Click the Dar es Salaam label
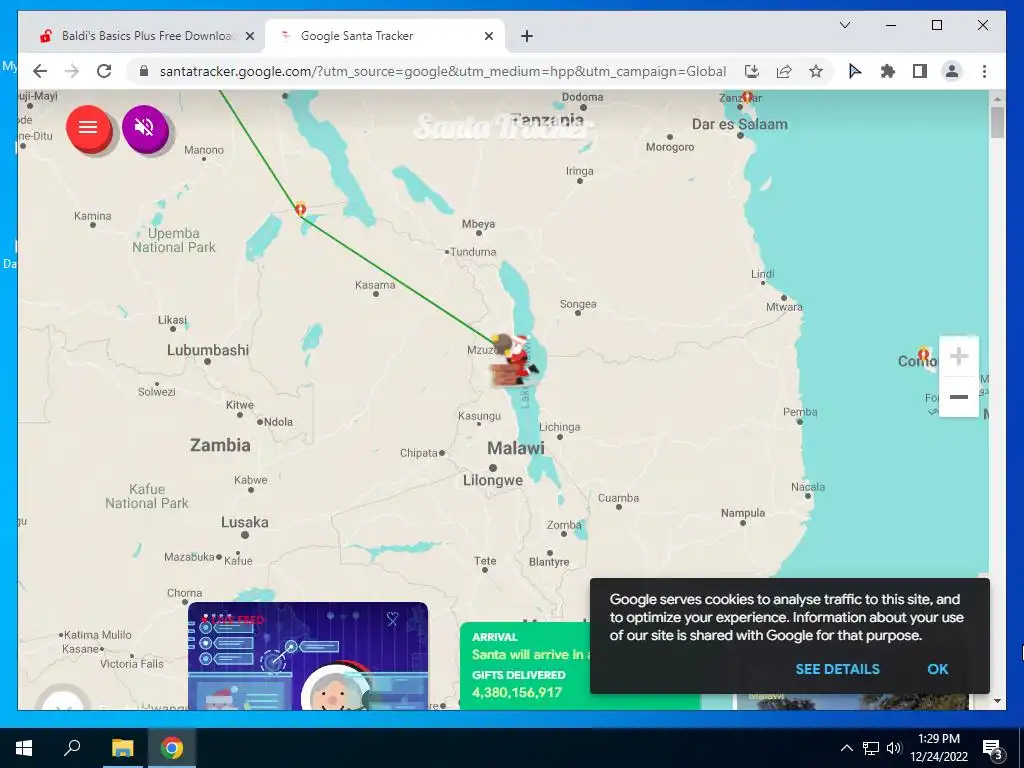The height and width of the screenshot is (768, 1024). (x=739, y=124)
